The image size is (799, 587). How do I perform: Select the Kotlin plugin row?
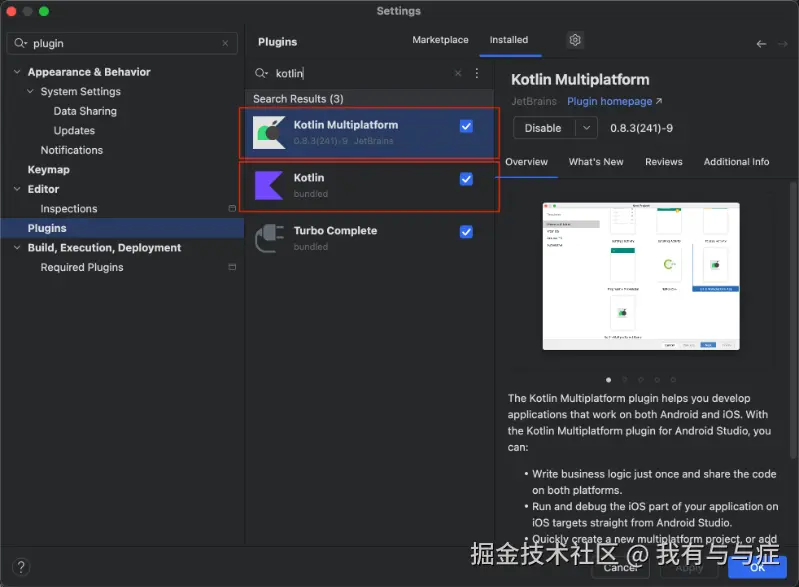tap(369, 185)
